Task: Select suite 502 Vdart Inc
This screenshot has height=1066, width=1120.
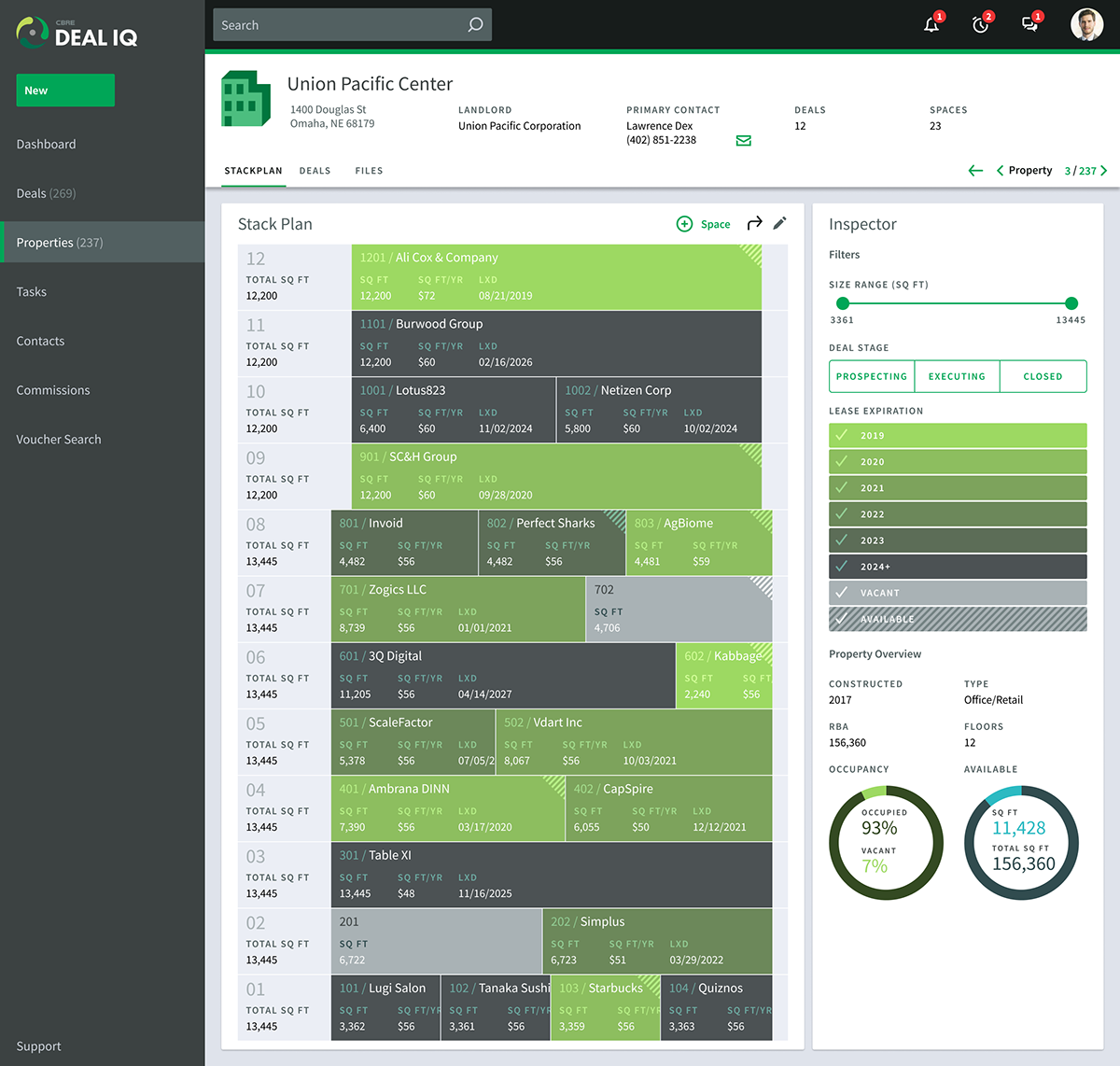Action: pyautogui.click(x=634, y=741)
